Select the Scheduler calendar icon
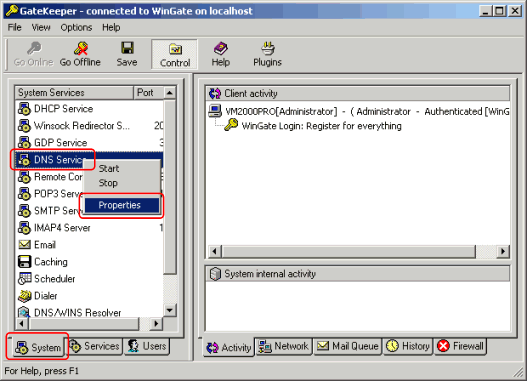 pos(24,279)
